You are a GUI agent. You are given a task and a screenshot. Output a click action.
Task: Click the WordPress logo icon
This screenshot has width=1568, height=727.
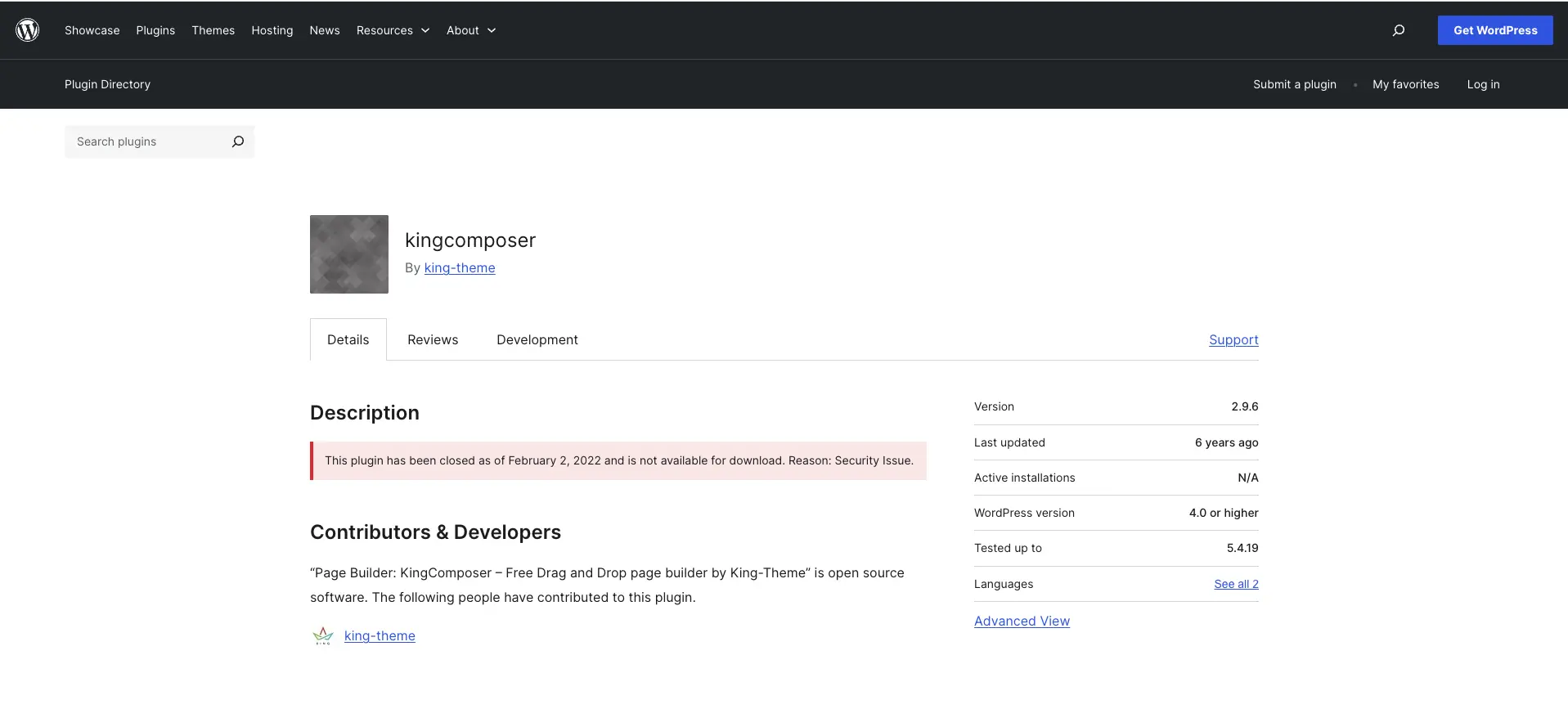pyautogui.click(x=28, y=30)
